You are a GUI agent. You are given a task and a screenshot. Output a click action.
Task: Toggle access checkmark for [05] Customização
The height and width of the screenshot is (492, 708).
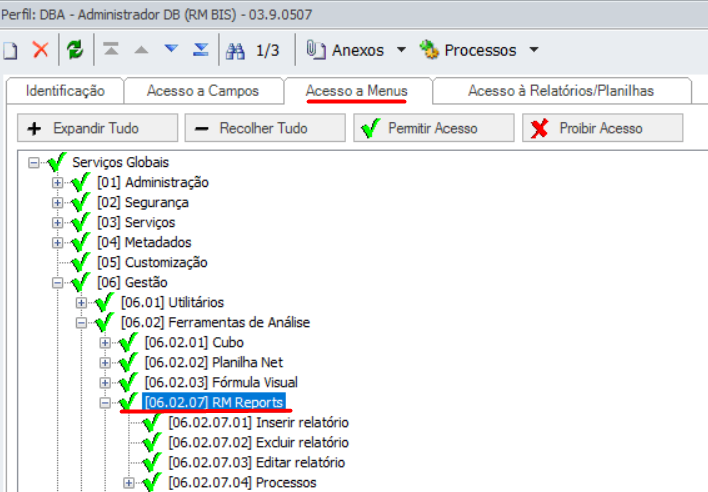click(81, 262)
